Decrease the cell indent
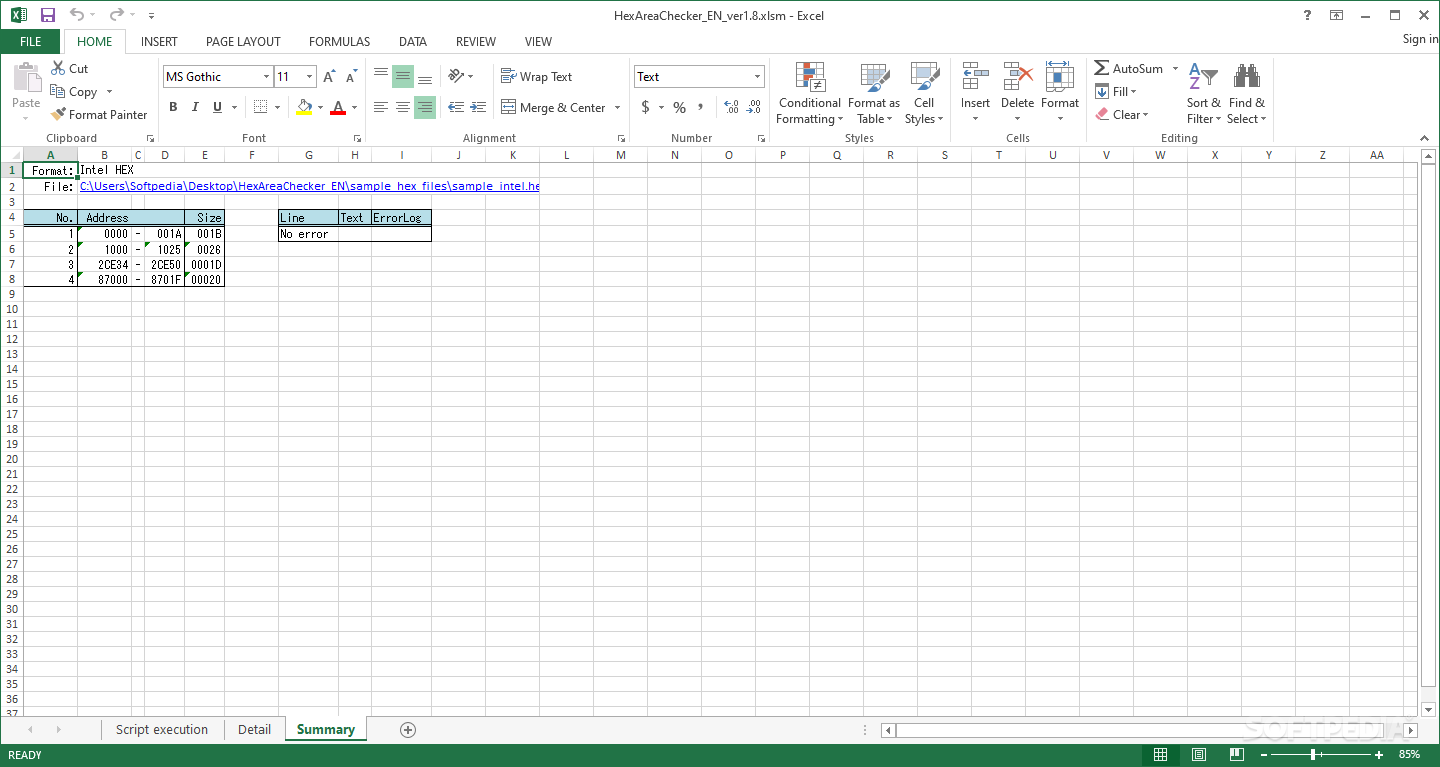Viewport: 1440px width, 767px height. tap(456, 107)
